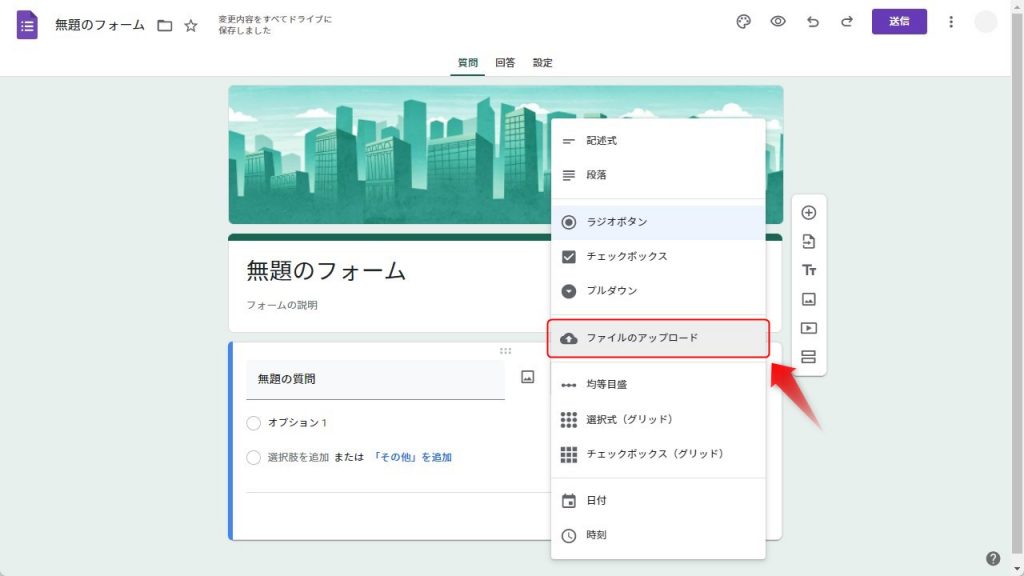
Task: Move form to folder icon
Action: (x=165, y=25)
